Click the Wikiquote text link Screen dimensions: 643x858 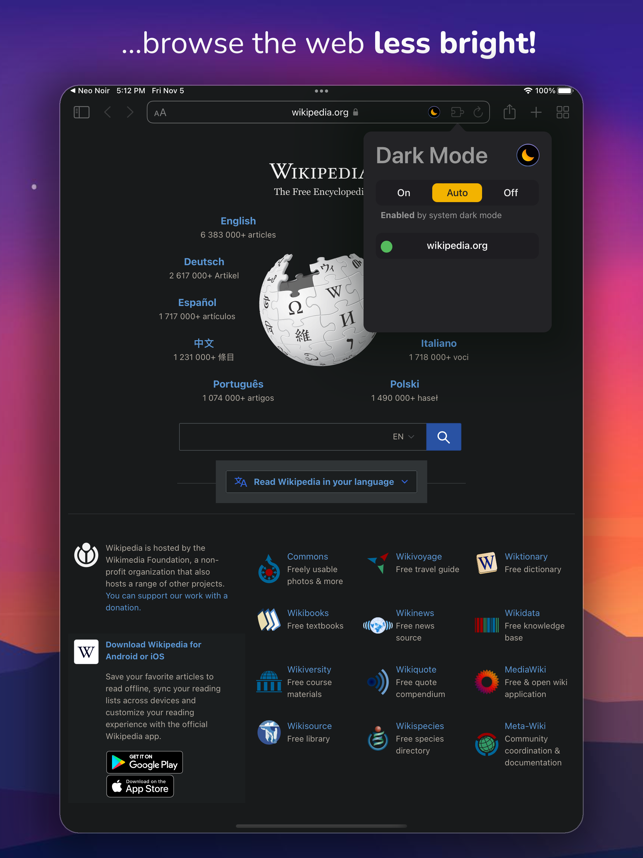[x=416, y=669]
